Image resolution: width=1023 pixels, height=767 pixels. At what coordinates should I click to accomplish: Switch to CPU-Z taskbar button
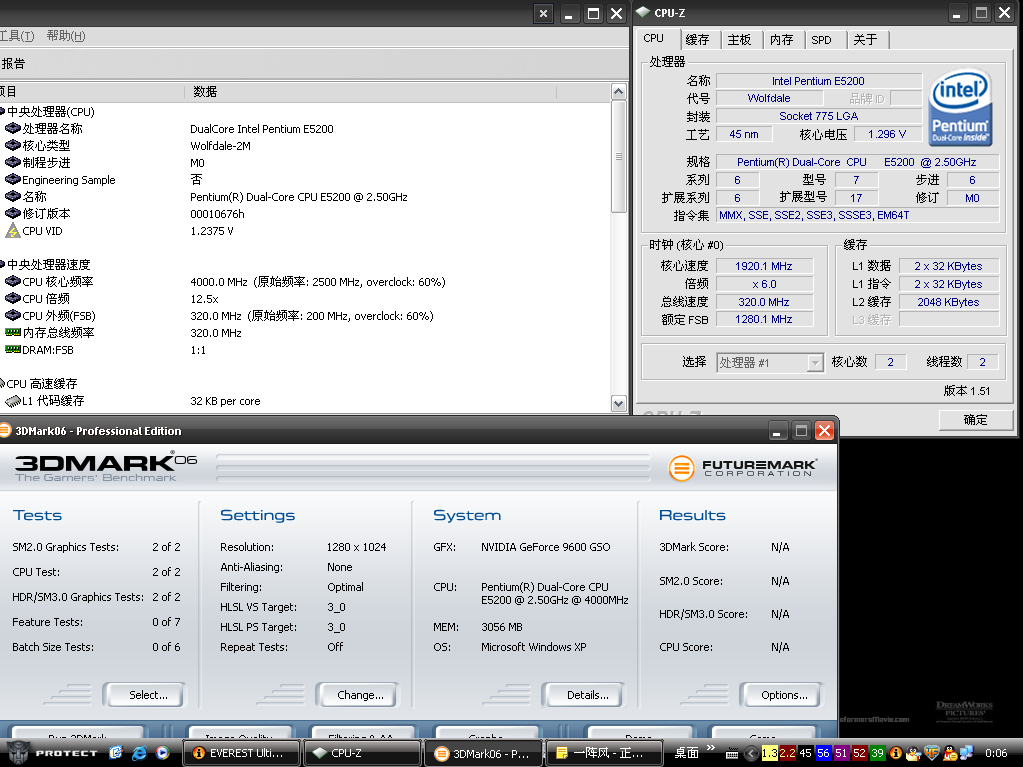tap(362, 753)
